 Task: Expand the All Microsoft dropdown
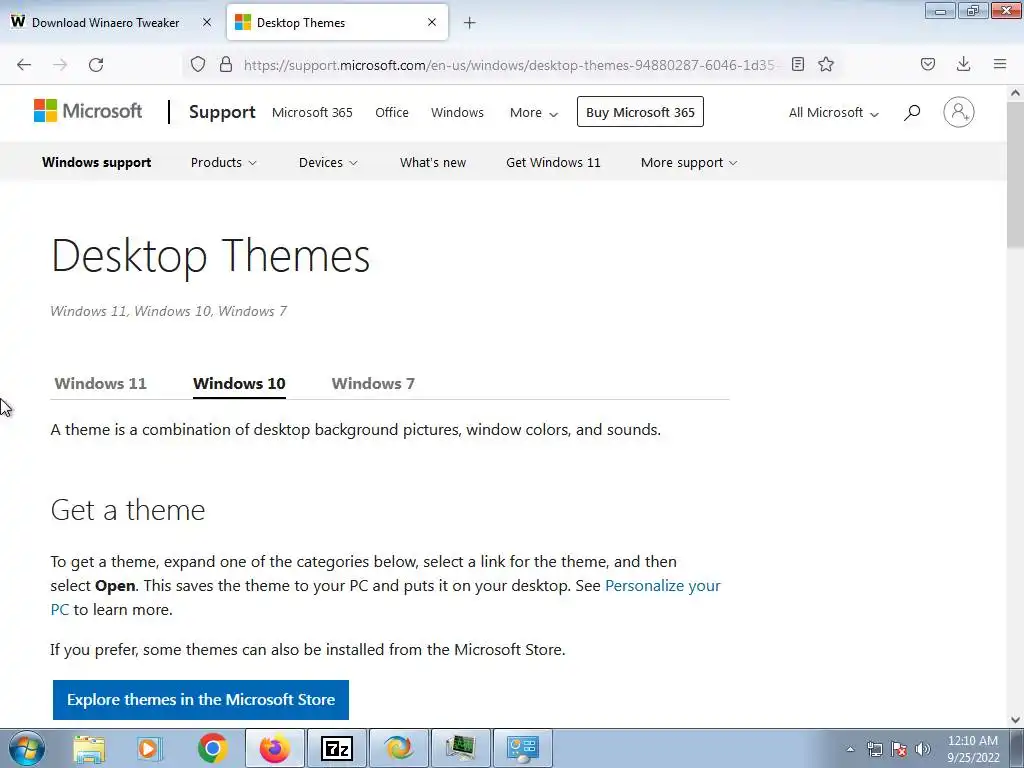[833, 112]
